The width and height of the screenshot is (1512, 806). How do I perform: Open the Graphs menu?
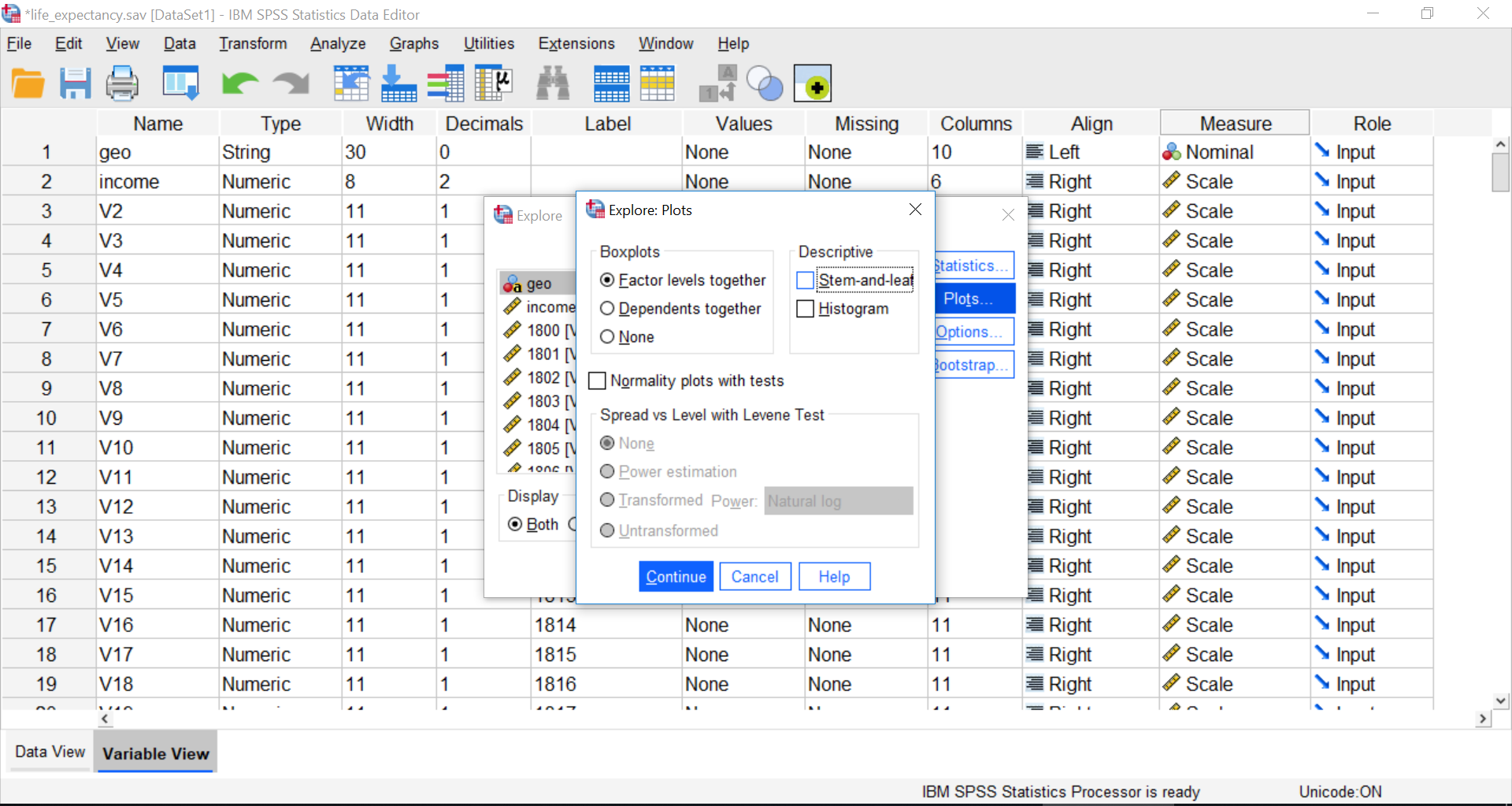tap(414, 43)
